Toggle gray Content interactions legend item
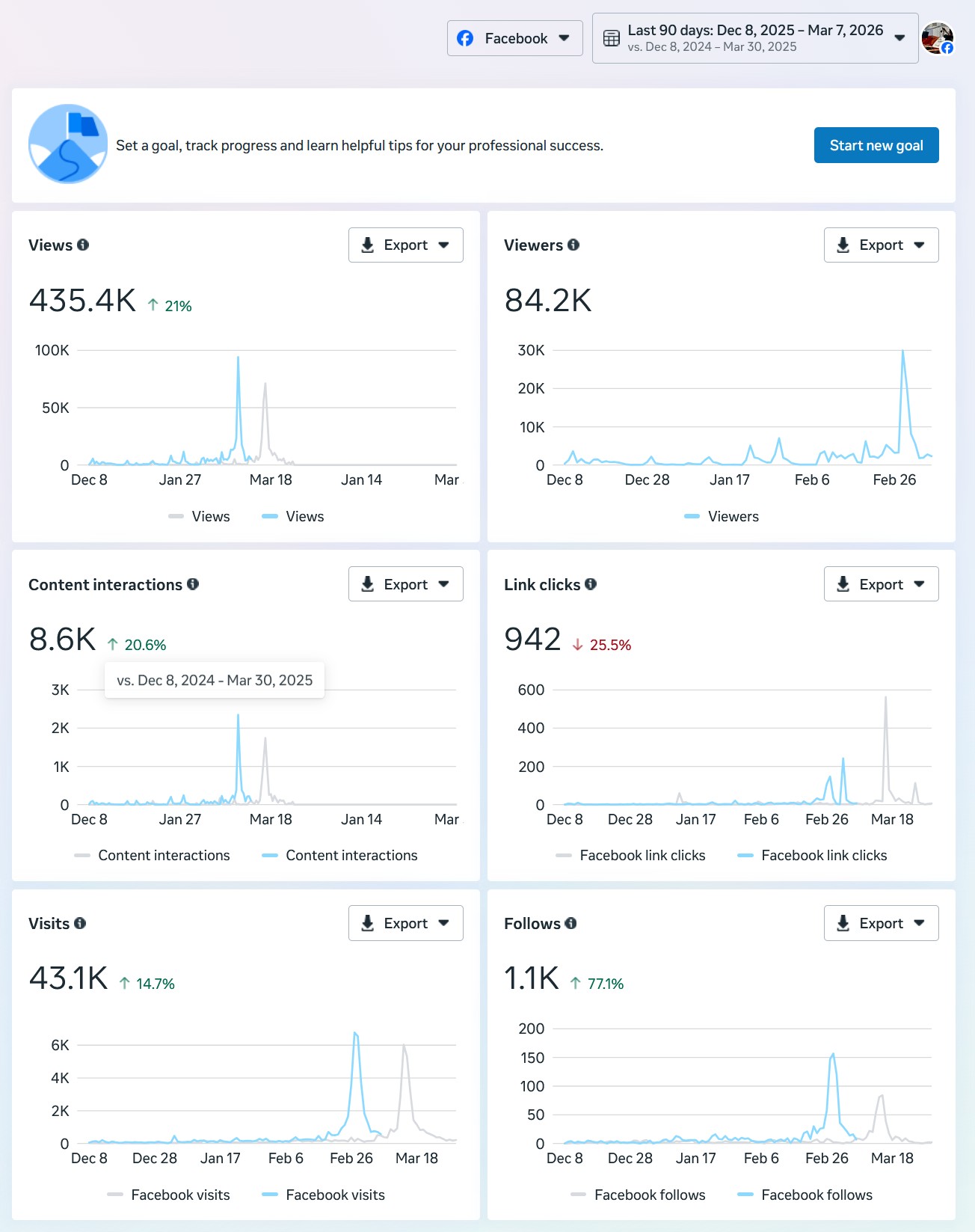 (x=153, y=855)
